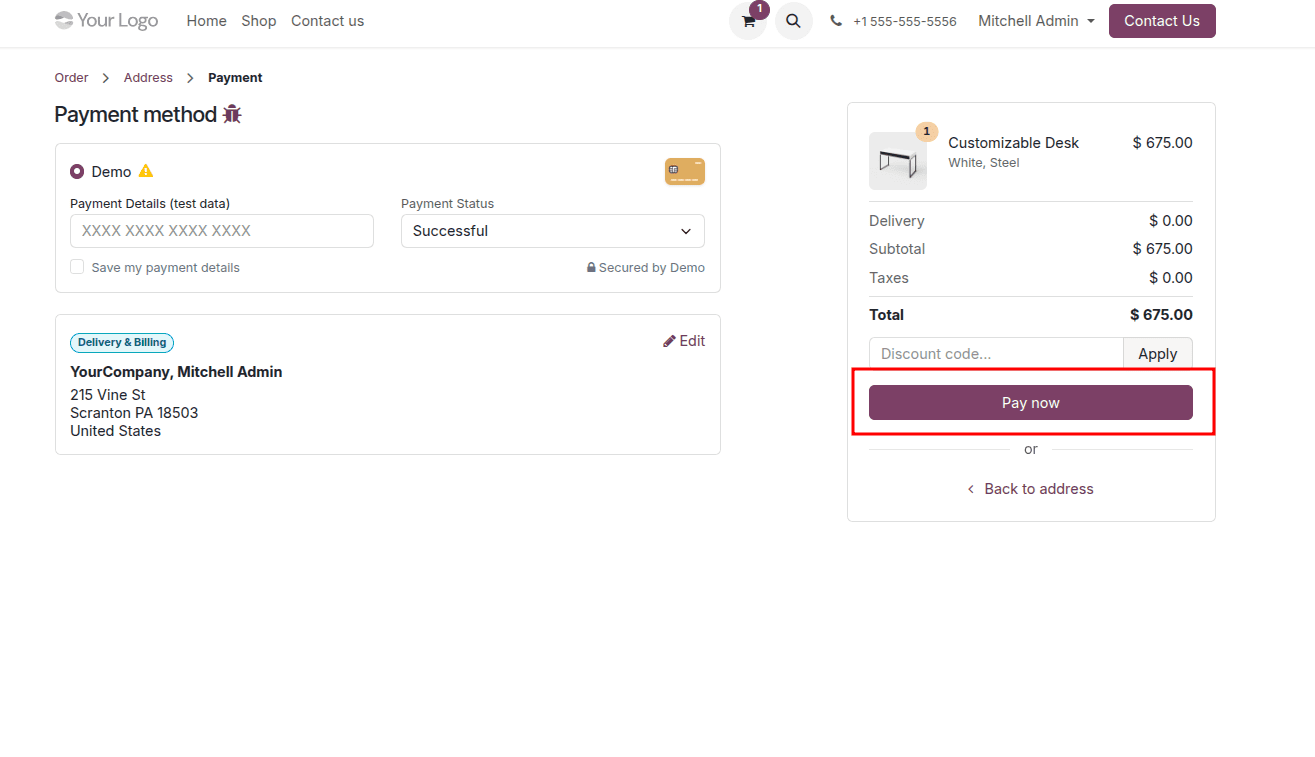Open the shopping cart icon

click(748, 21)
